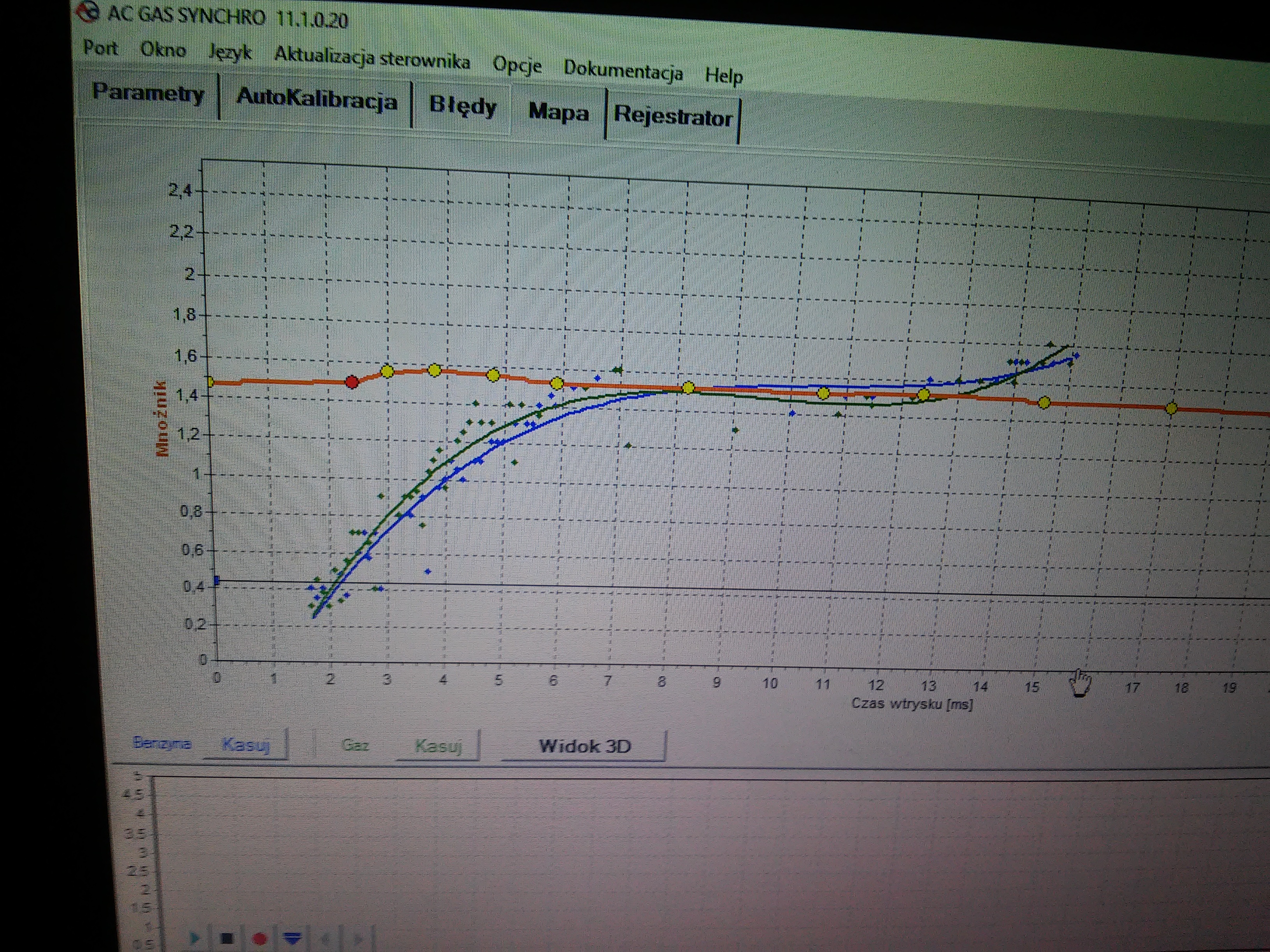1270x952 pixels.
Task: Start recording with the red circle icon
Action: click(x=260, y=939)
